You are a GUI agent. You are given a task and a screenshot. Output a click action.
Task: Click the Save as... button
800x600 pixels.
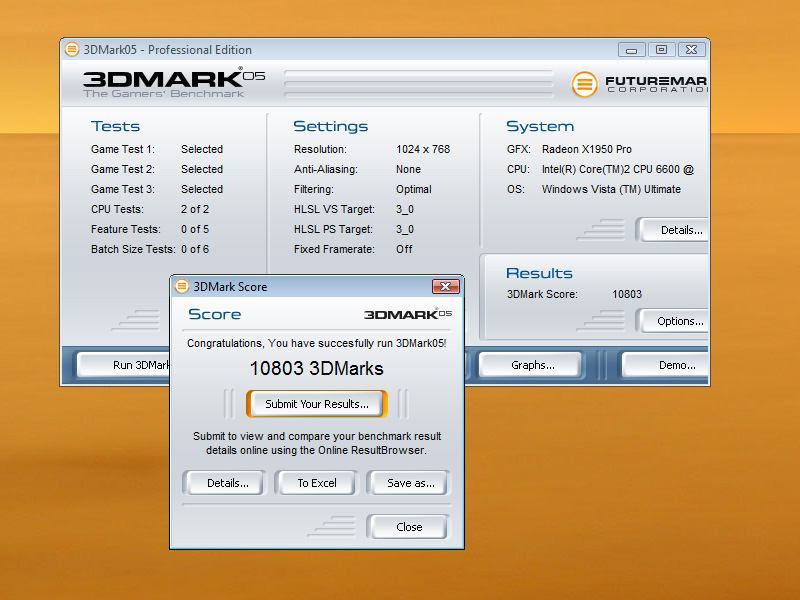click(x=411, y=483)
